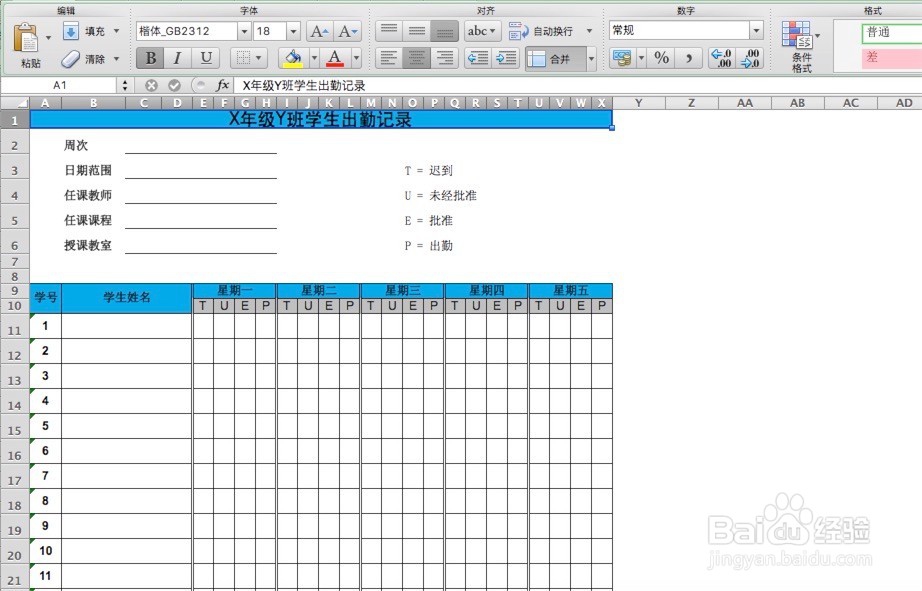Apply percent style

tap(662, 58)
